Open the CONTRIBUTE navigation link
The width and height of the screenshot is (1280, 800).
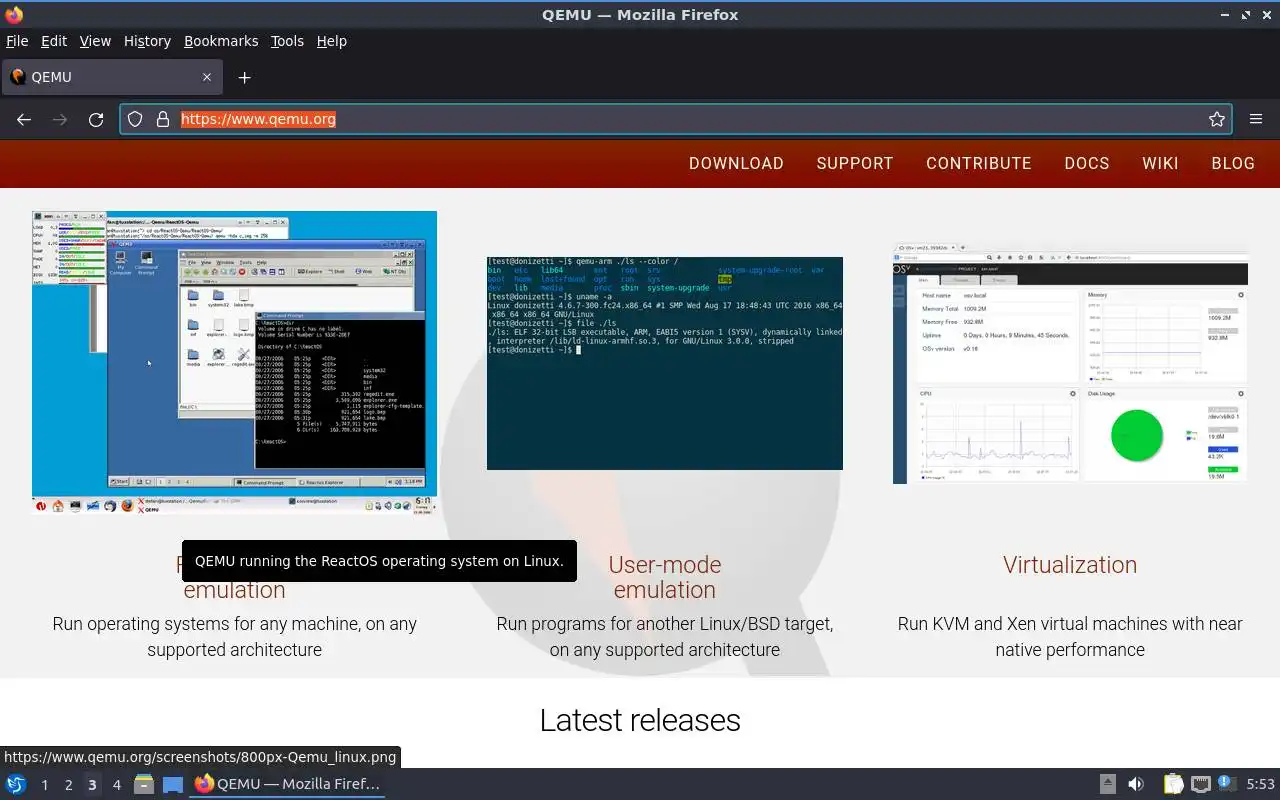point(978,163)
